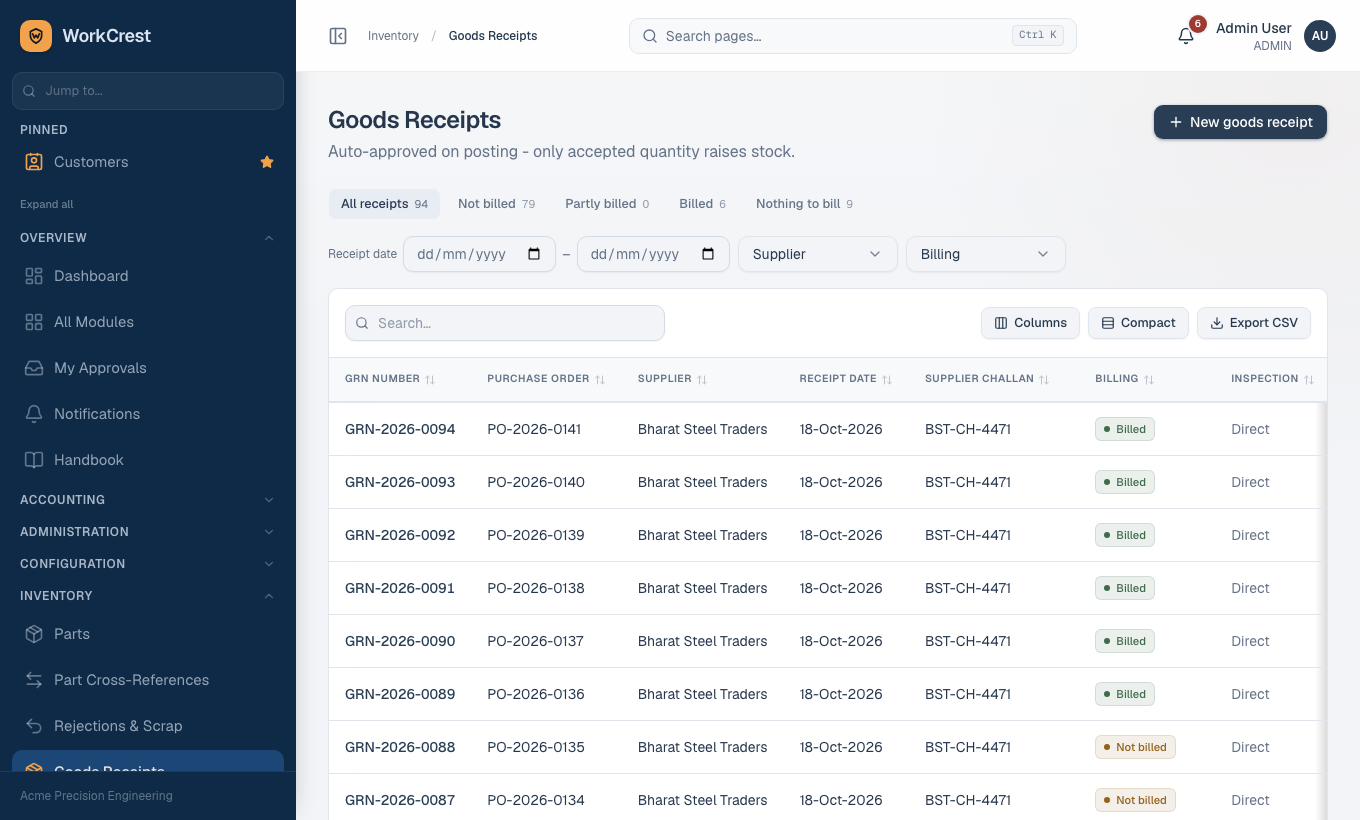The width and height of the screenshot is (1360, 820).
Task: Click the Inventory breadcrumb link
Action: (393, 36)
